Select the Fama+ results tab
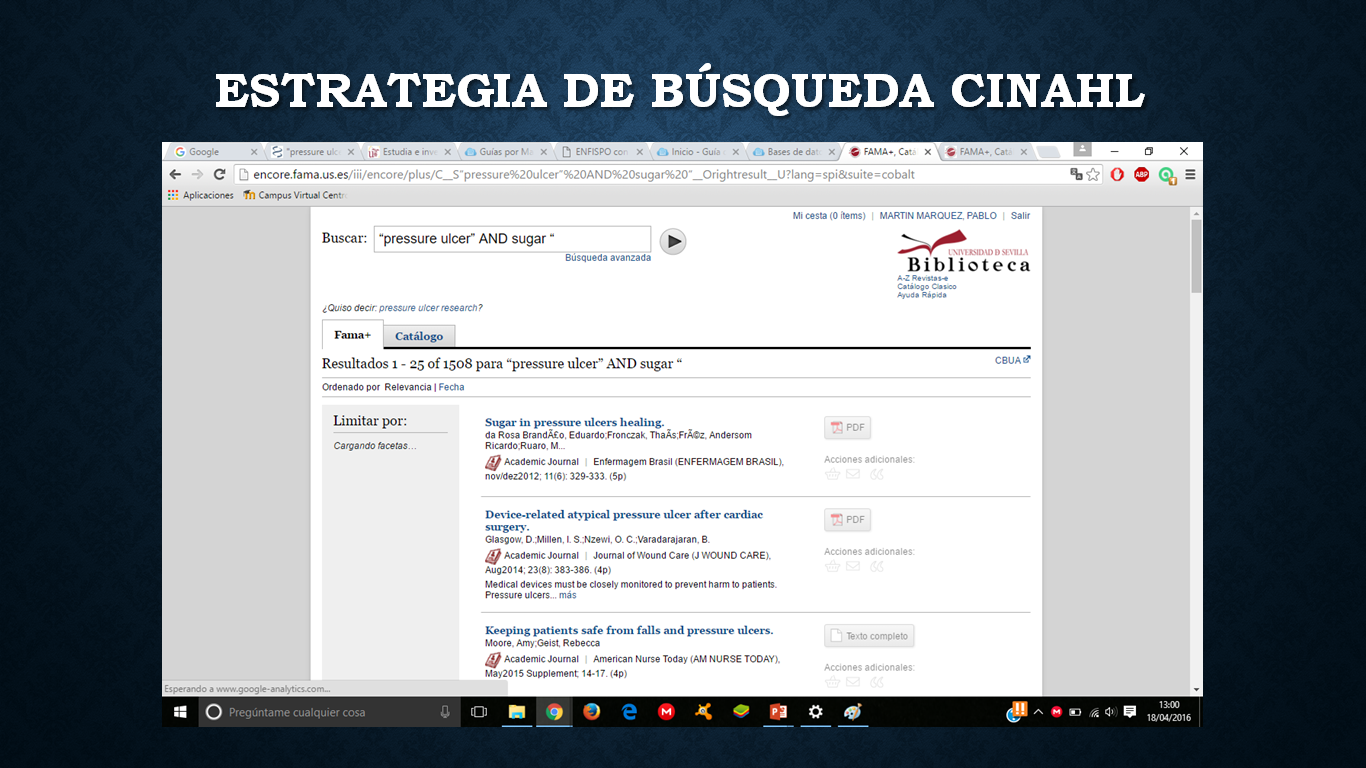This screenshot has height=768, width=1366. [353, 335]
